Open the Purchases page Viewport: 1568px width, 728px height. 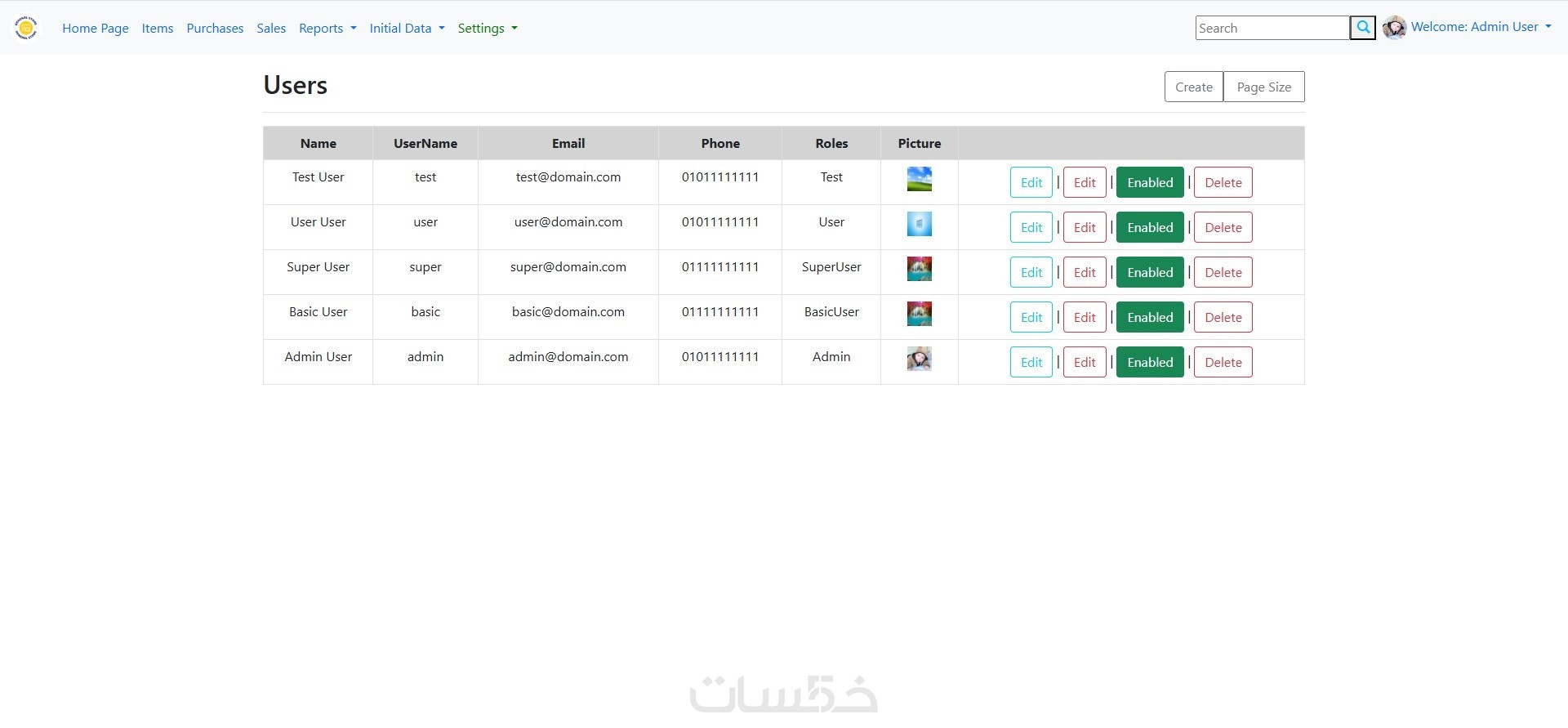point(215,28)
